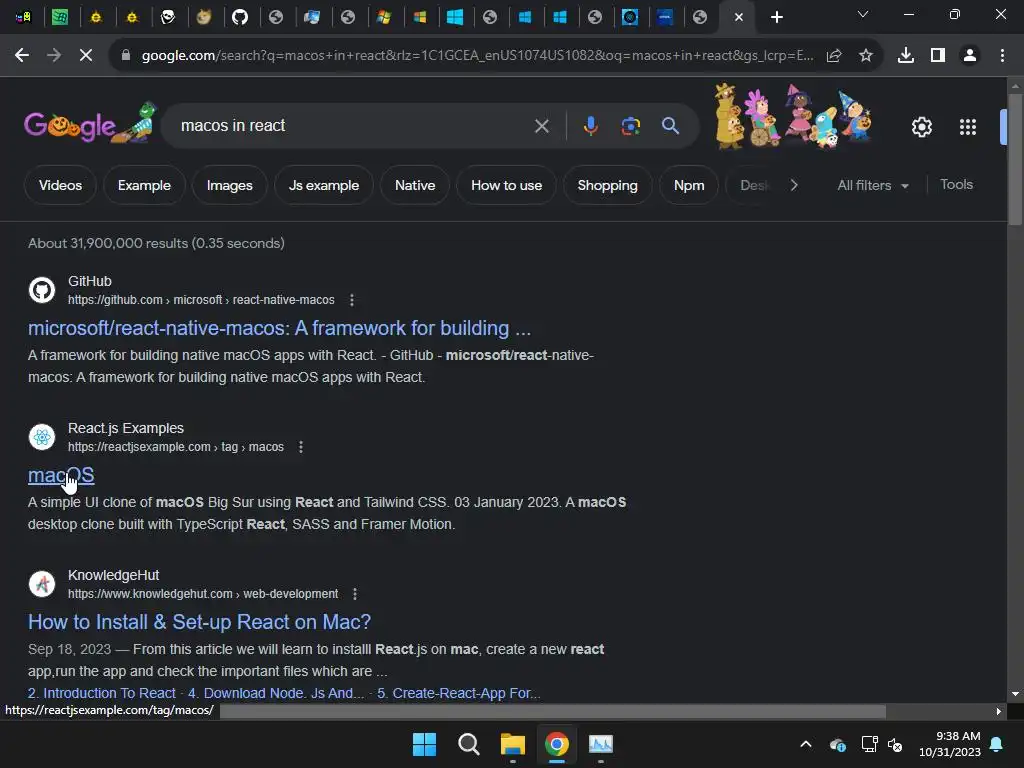The image size is (1024, 768).
Task: Select the Images filter chip
Action: [229, 185]
